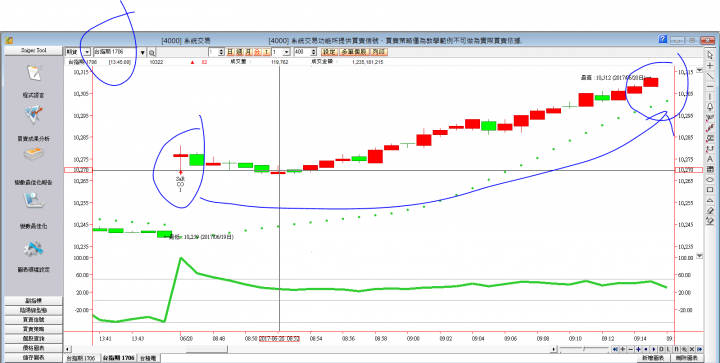Click the zoom slider beside navigation buttons
Viewport: 720px width, 363px height.
click(584, 349)
